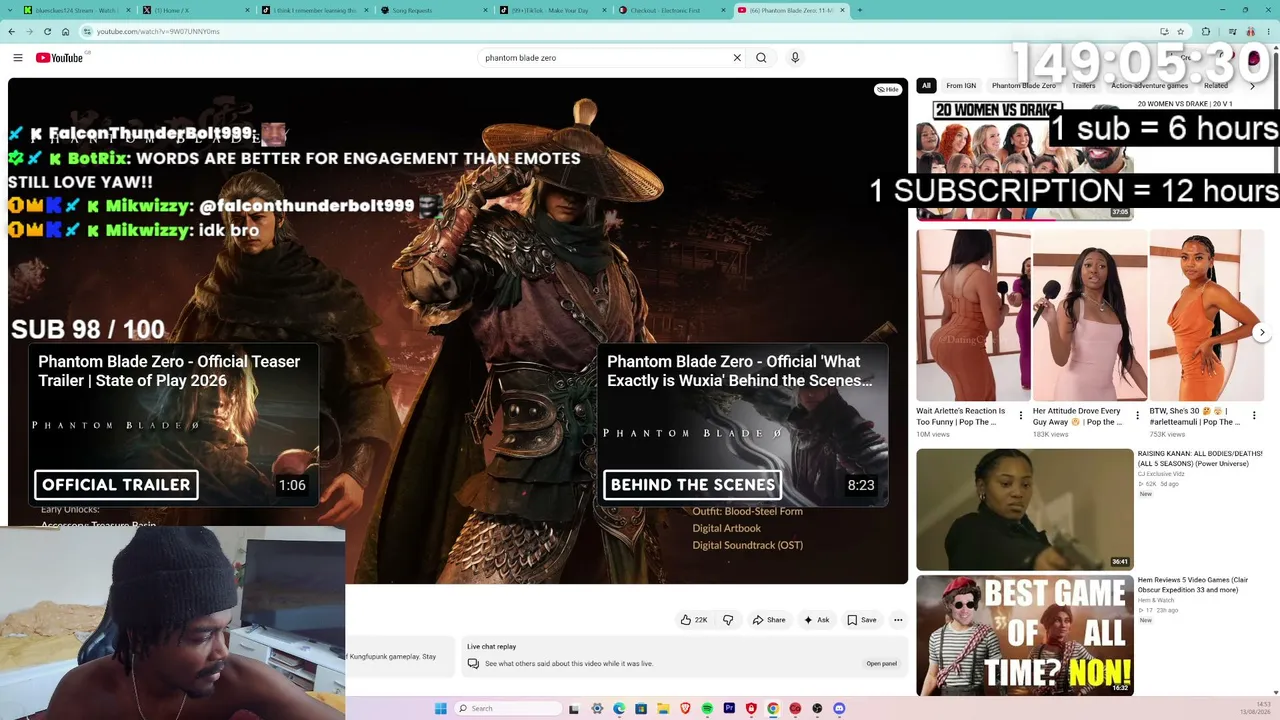Screen dimensions: 1280x720
Task: Open the browser extensions puzzle icon
Action: 1205,31
